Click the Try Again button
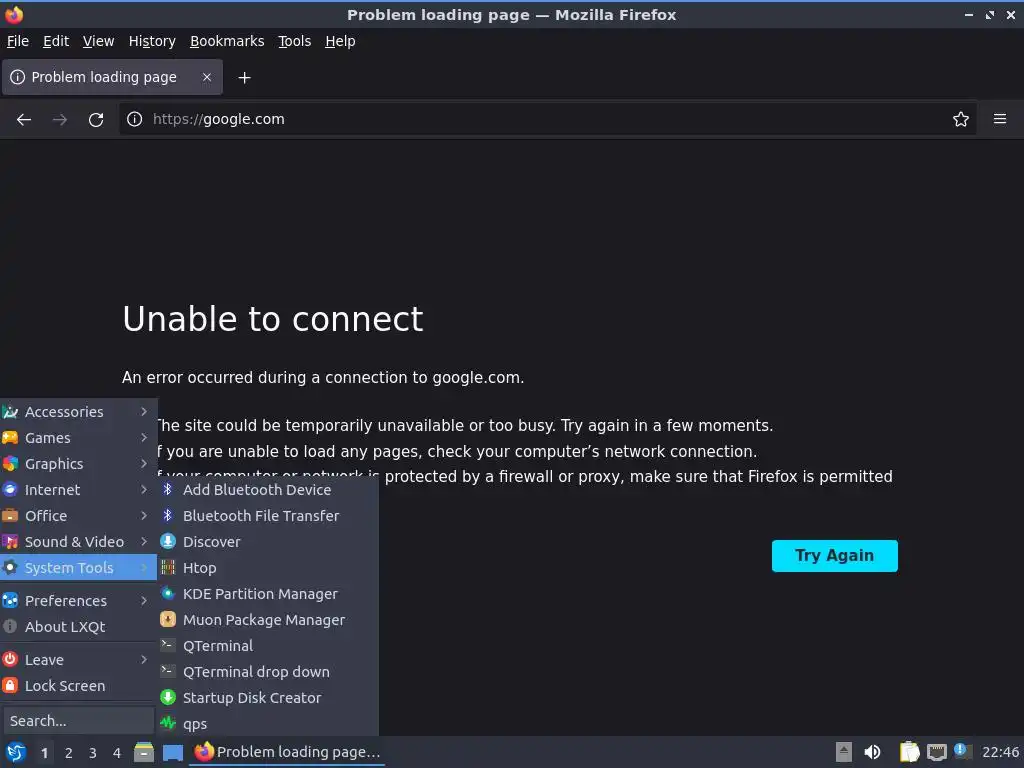 tap(835, 556)
